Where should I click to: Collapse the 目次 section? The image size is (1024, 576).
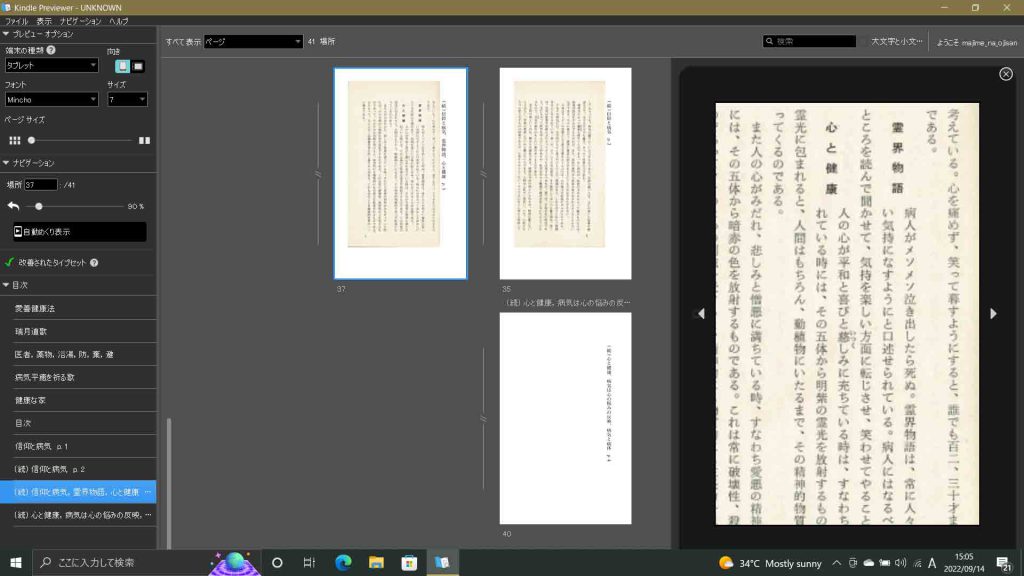click(x=6, y=285)
